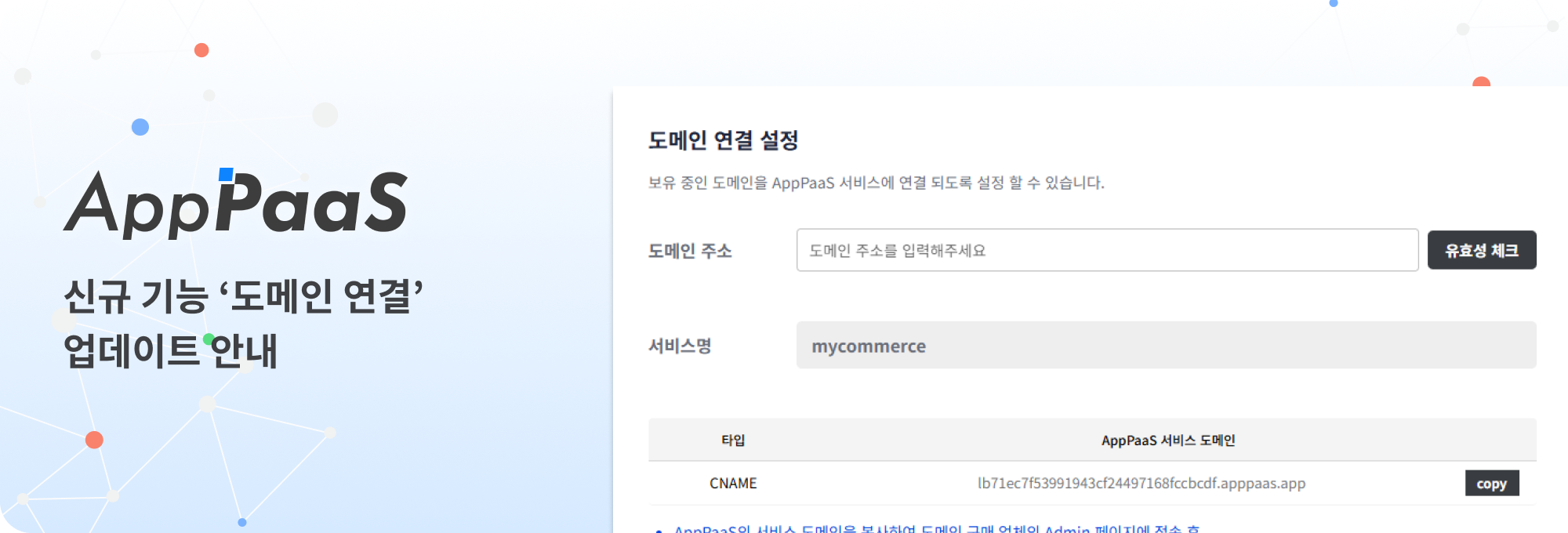This screenshot has height=533, width=1568.
Task: Click the 타입 column header
Action: [x=733, y=441]
